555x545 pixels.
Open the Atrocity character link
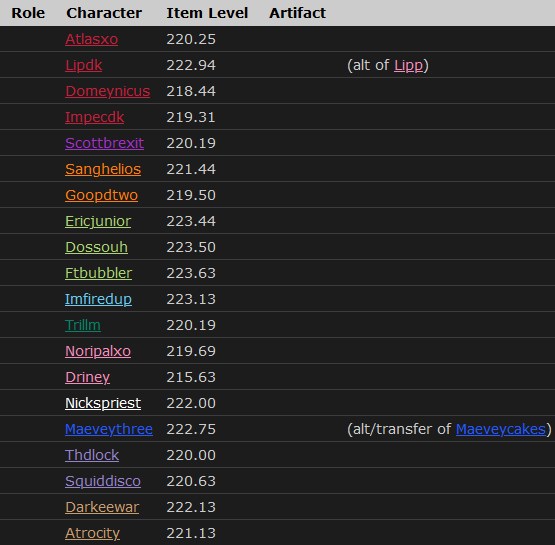pos(92,533)
